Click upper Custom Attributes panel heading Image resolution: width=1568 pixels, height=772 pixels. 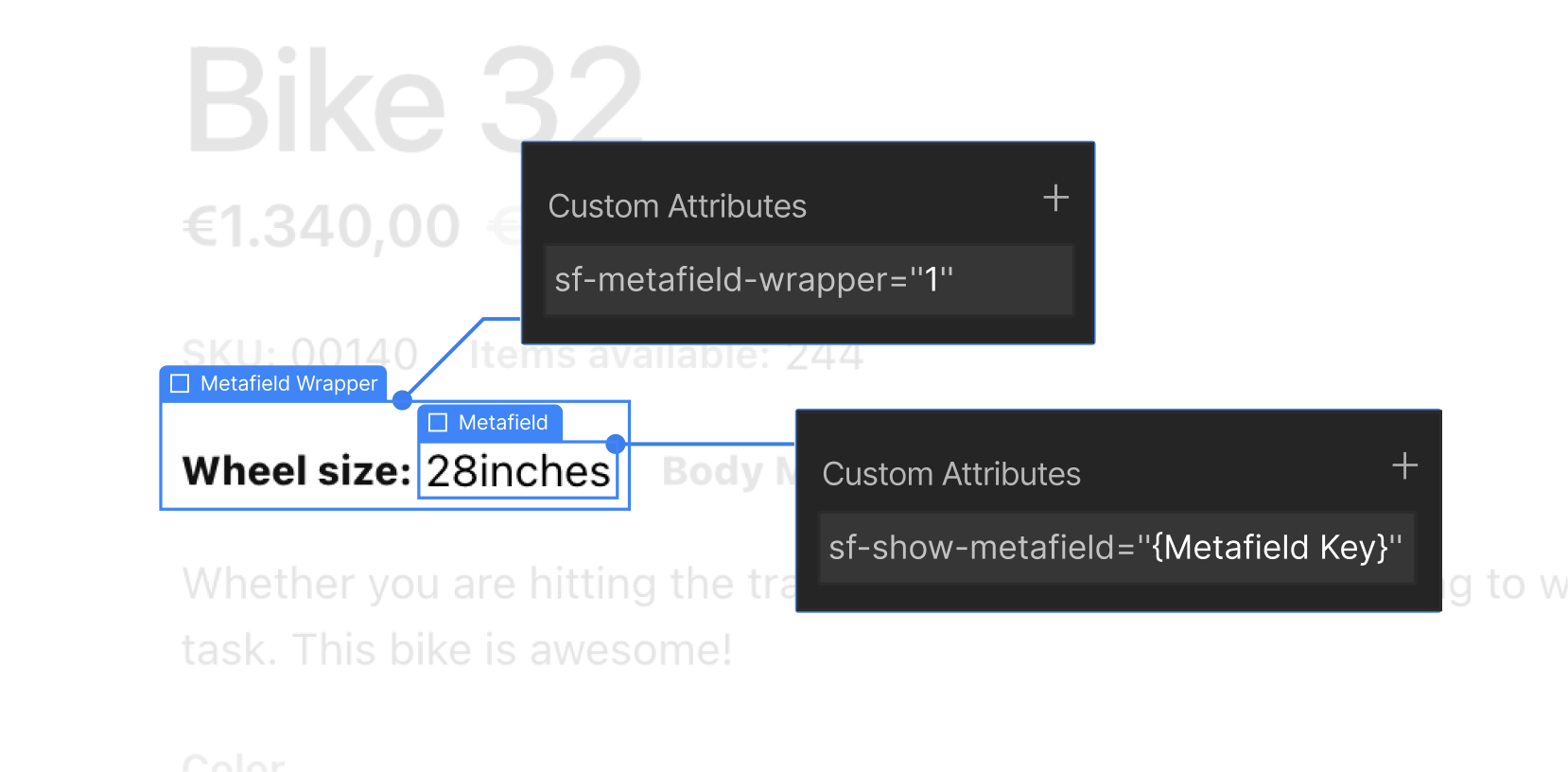[677, 206]
